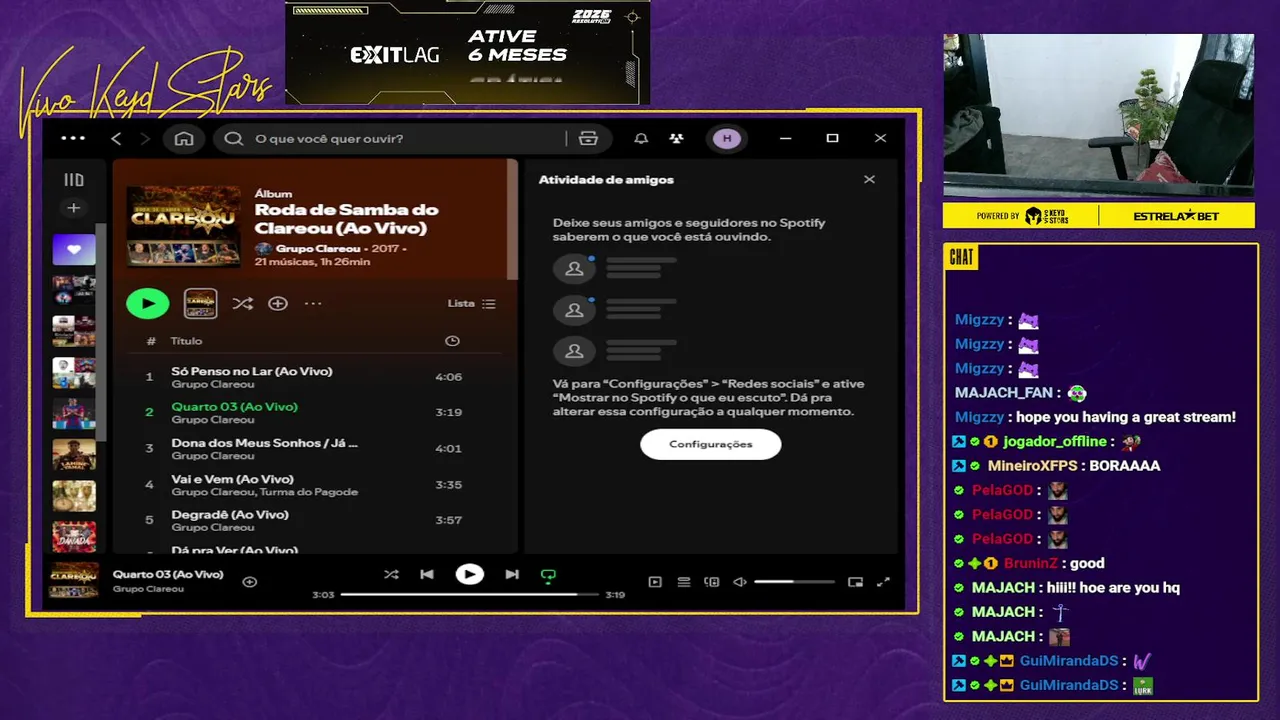Open the 'Lista' view dropdown
This screenshot has width=1280, height=720.
[471, 303]
